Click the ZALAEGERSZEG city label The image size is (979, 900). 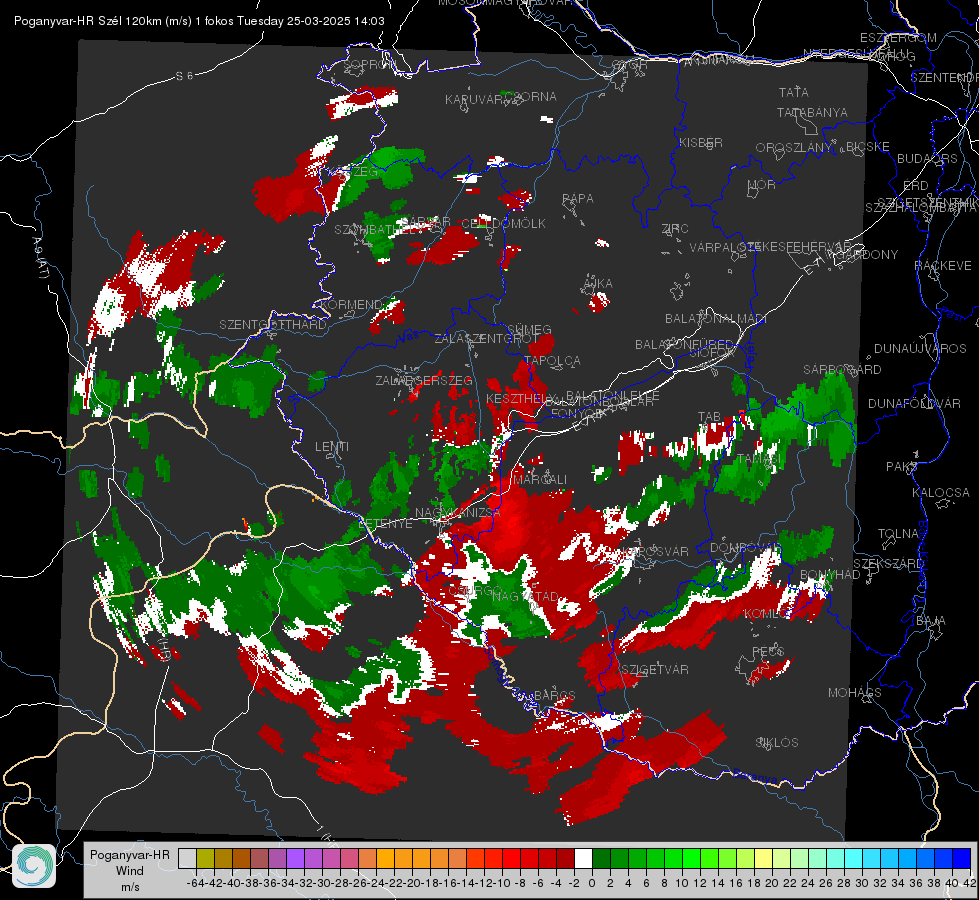424,380
